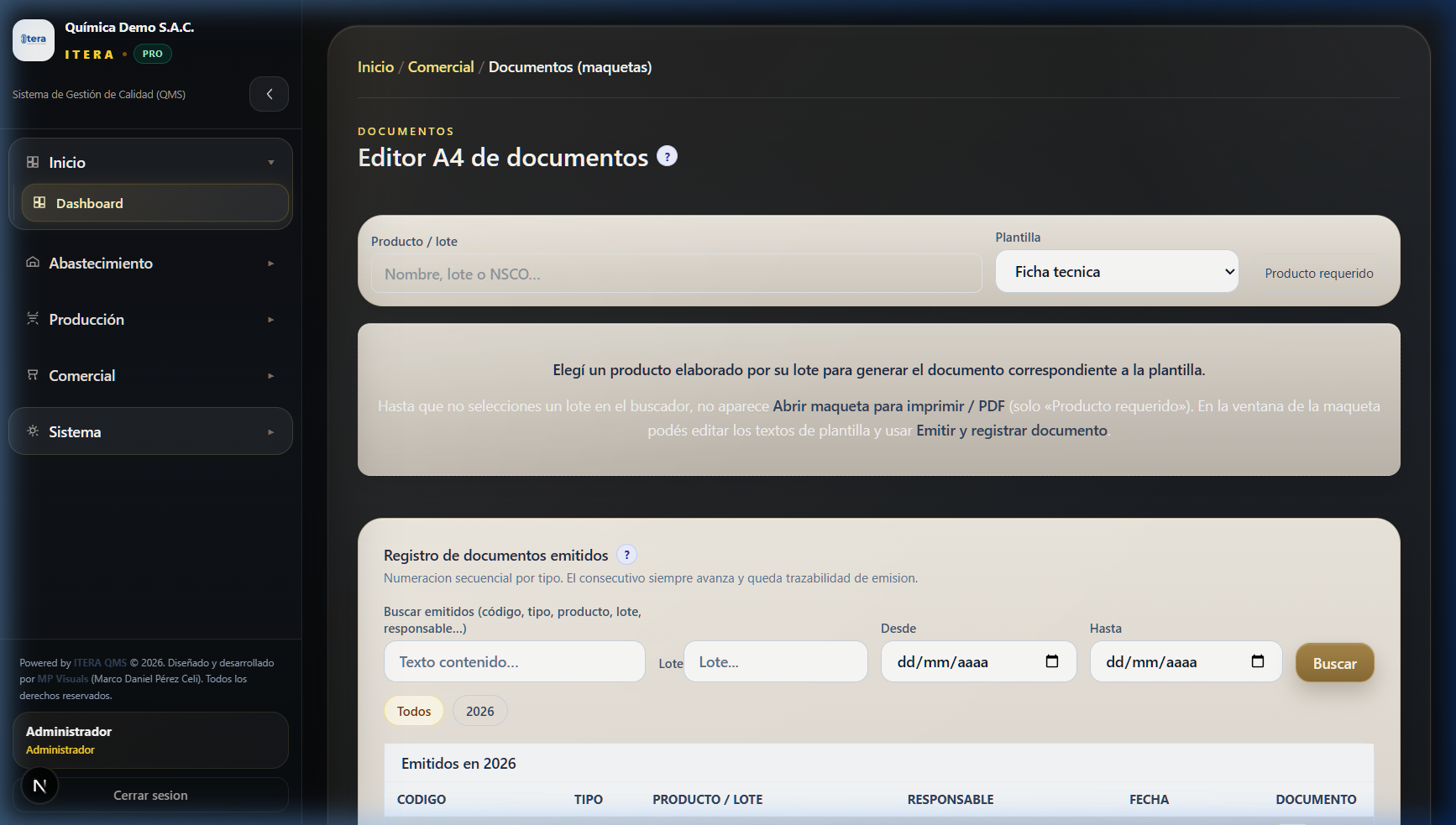This screenshot has width=1456, height=825.
Task: Select Abastecimiento in the sidebar menu
Action: (151, 264)
